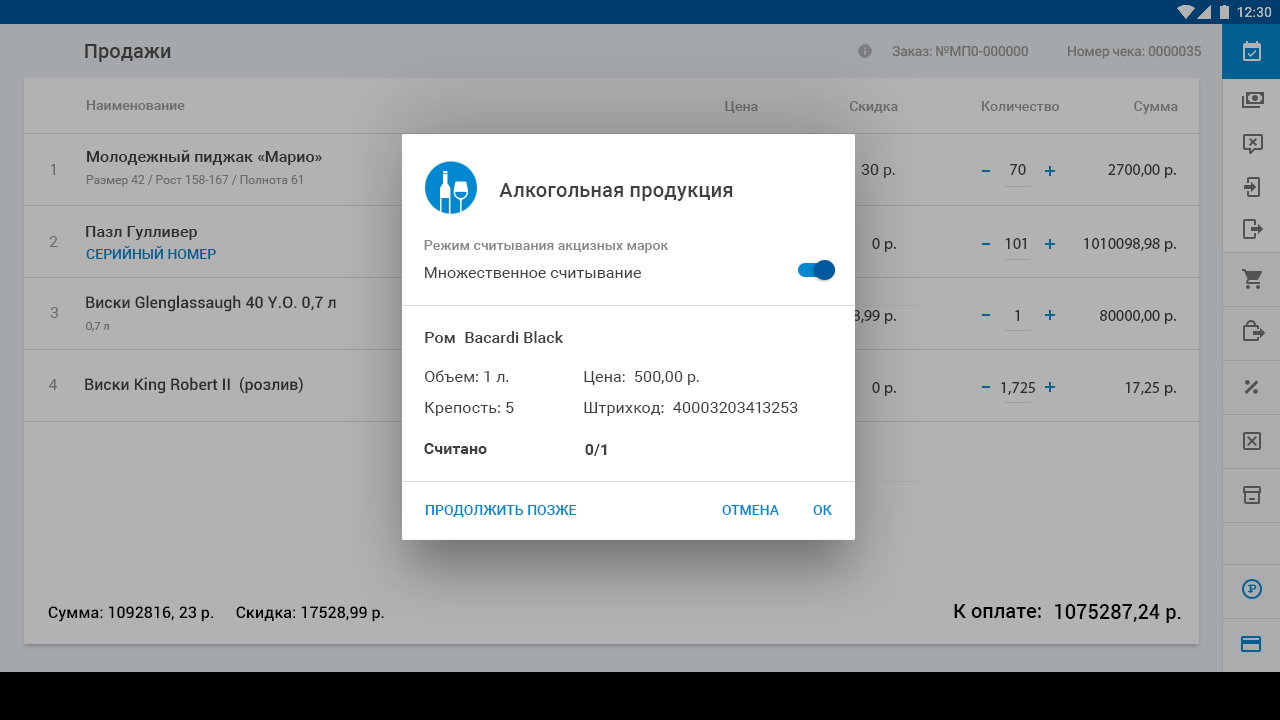Click the Цена column header
Screen dimensions: 1280x720
pos(741,106)
